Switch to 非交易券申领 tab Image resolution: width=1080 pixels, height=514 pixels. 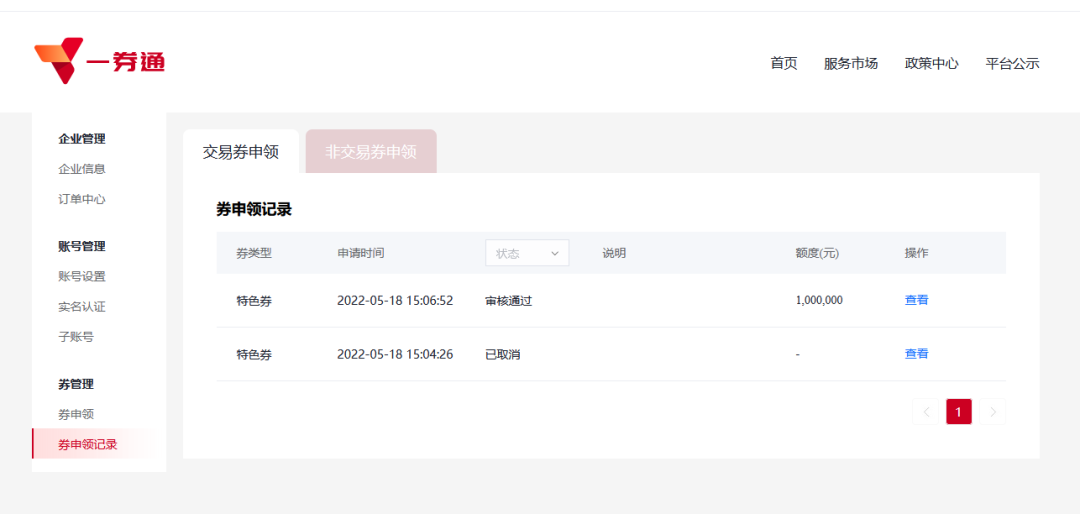[371, 152]
